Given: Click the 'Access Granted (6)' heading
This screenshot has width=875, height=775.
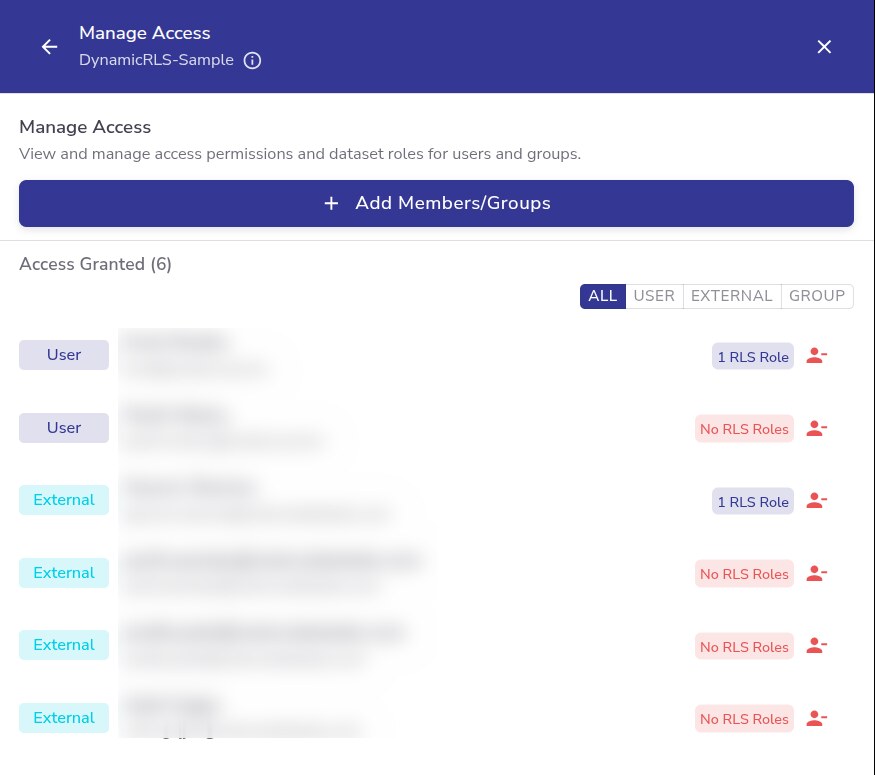Looking at the screenshot, I should (x=95, y=264).
